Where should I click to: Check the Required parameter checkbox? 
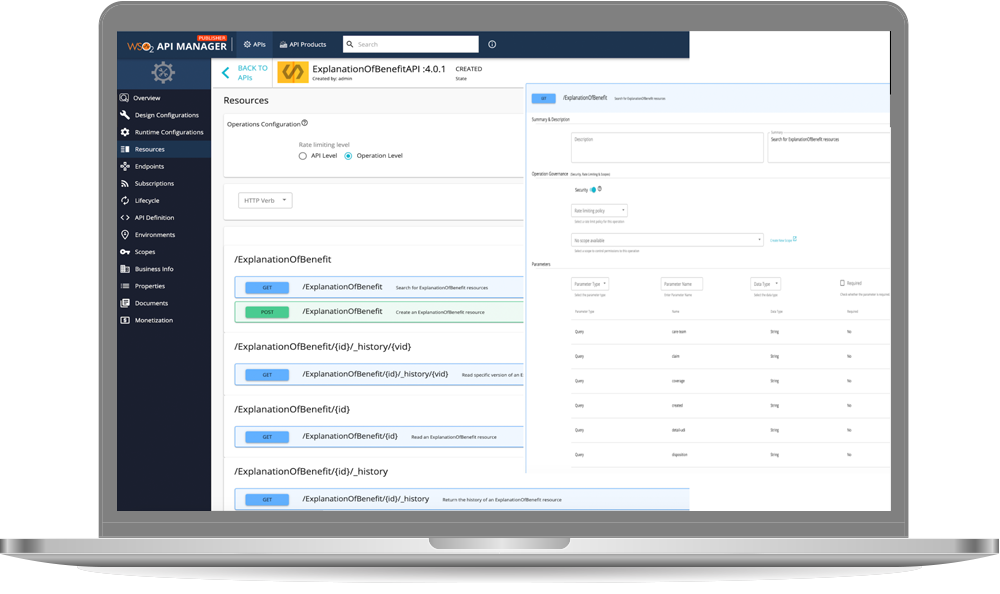[x=842, y=283]
